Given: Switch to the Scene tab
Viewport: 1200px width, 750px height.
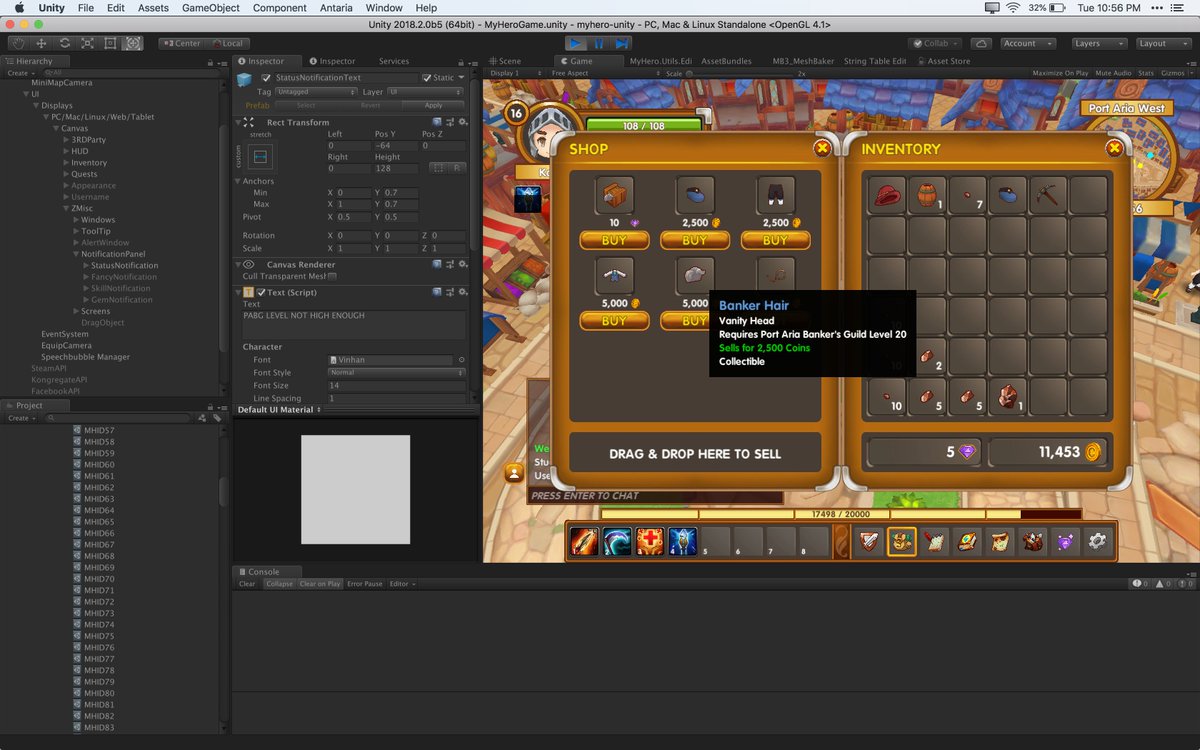Looking at the screenshot, I should 506,61.
